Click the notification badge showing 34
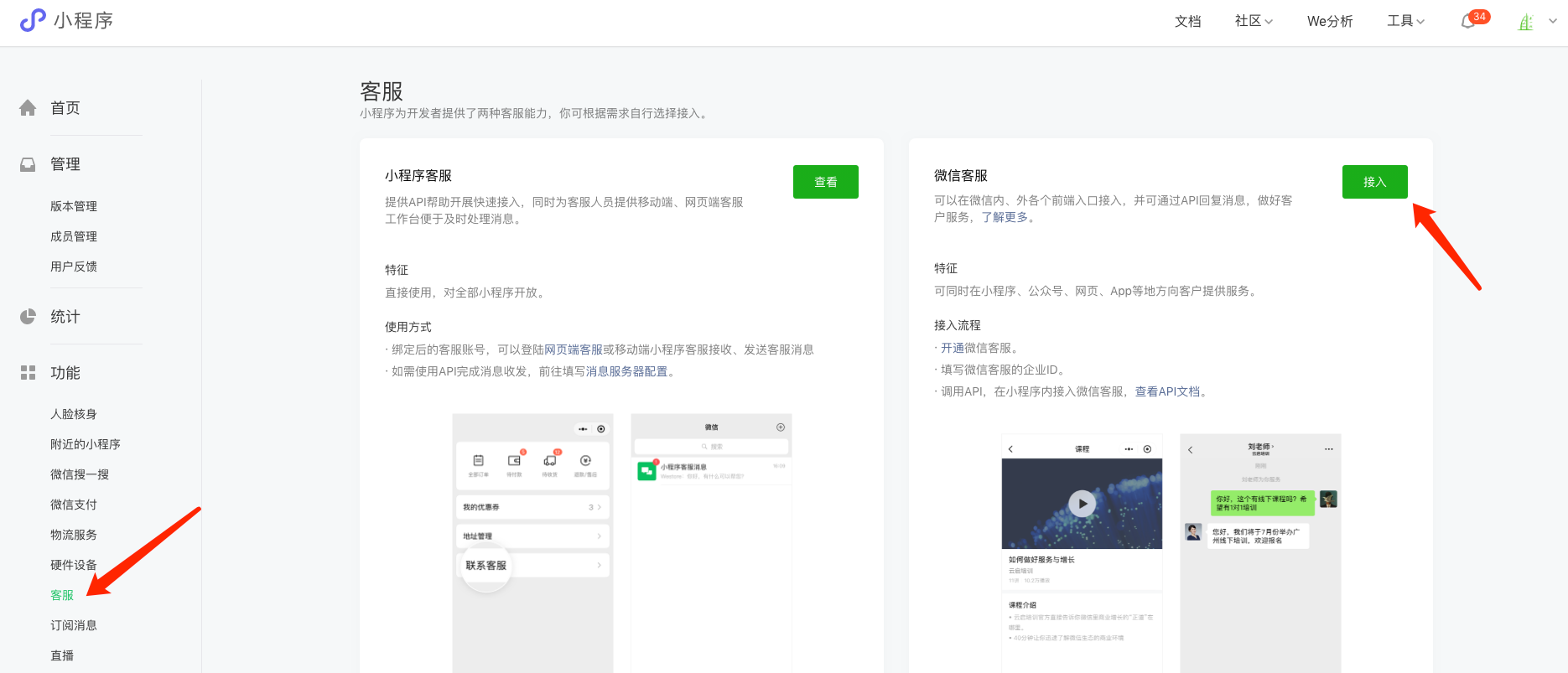1568x673 pixels. pos(1479,17)
